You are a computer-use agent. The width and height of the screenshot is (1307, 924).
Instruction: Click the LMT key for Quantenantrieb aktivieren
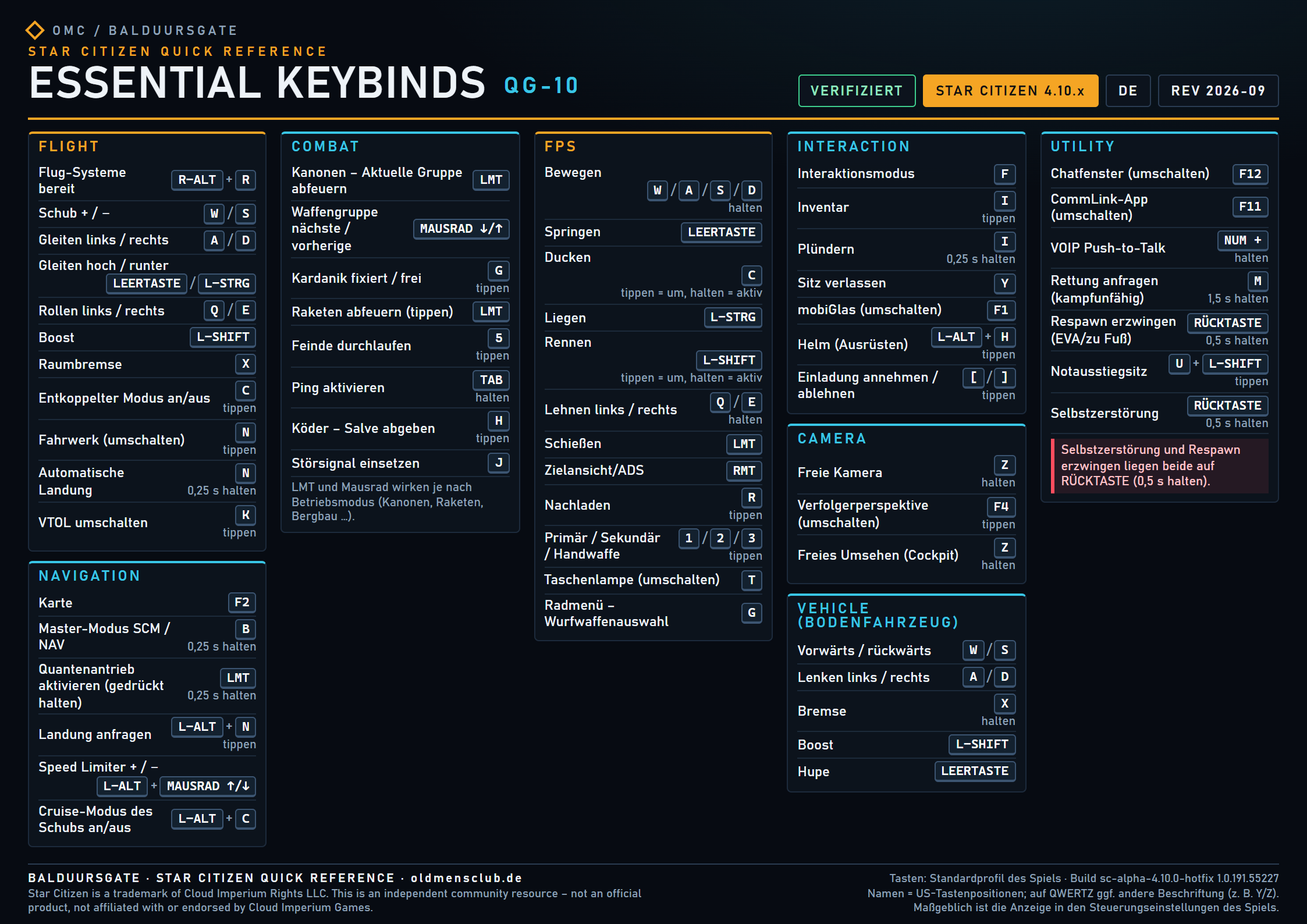point(238,678)
